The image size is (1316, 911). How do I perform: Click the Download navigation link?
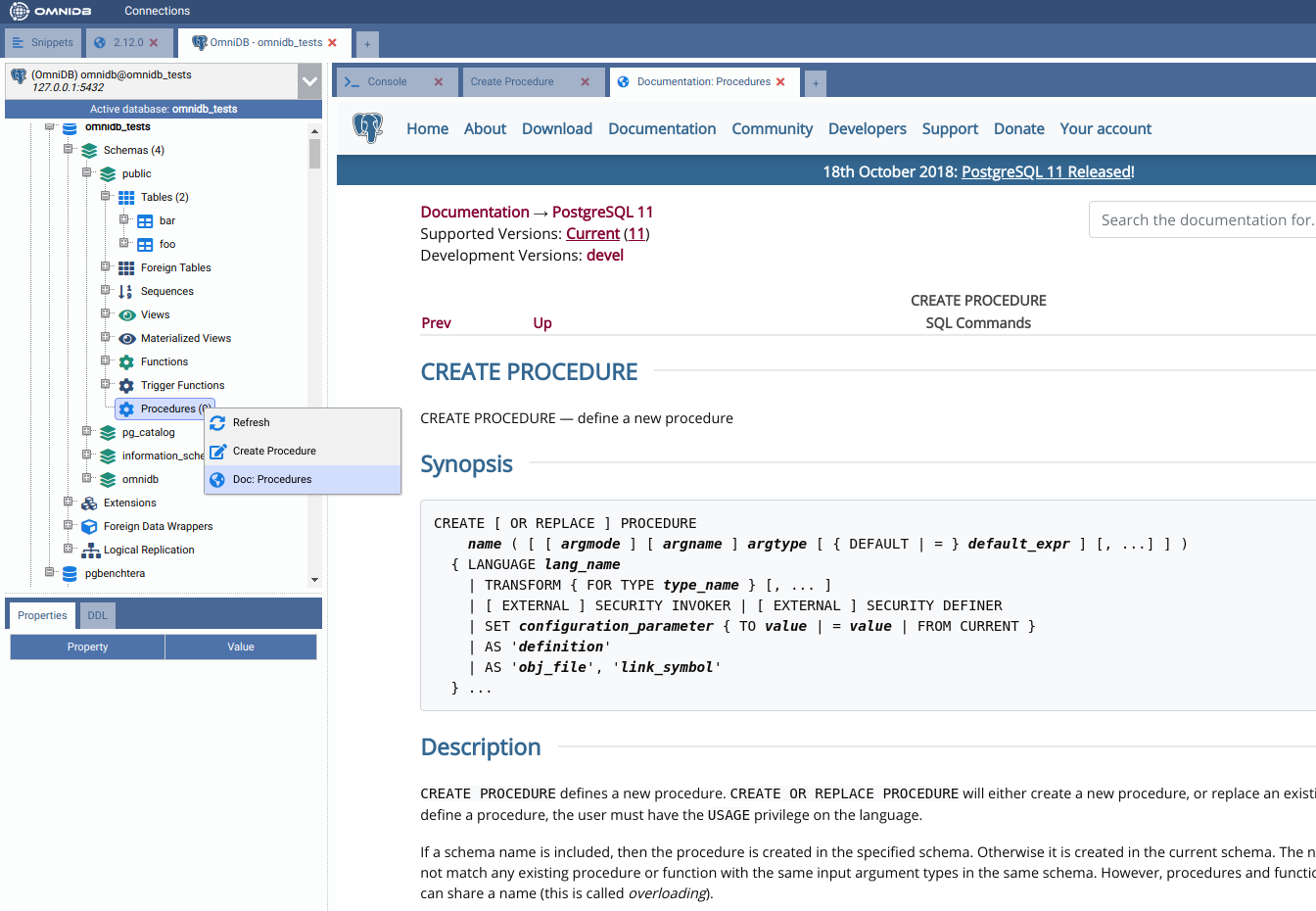point(556,129)
